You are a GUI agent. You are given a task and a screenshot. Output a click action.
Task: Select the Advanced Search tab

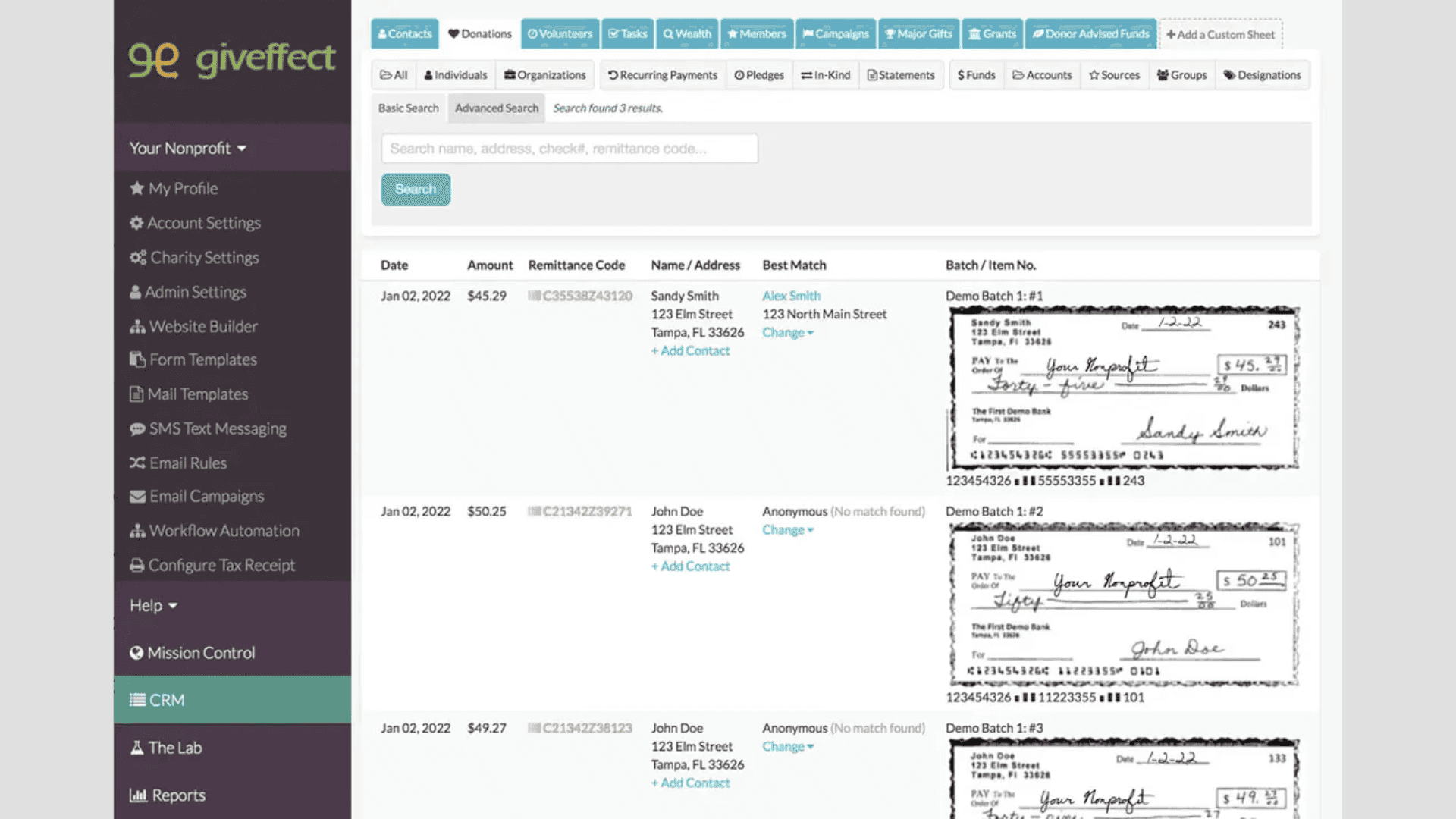pos(497,108)
